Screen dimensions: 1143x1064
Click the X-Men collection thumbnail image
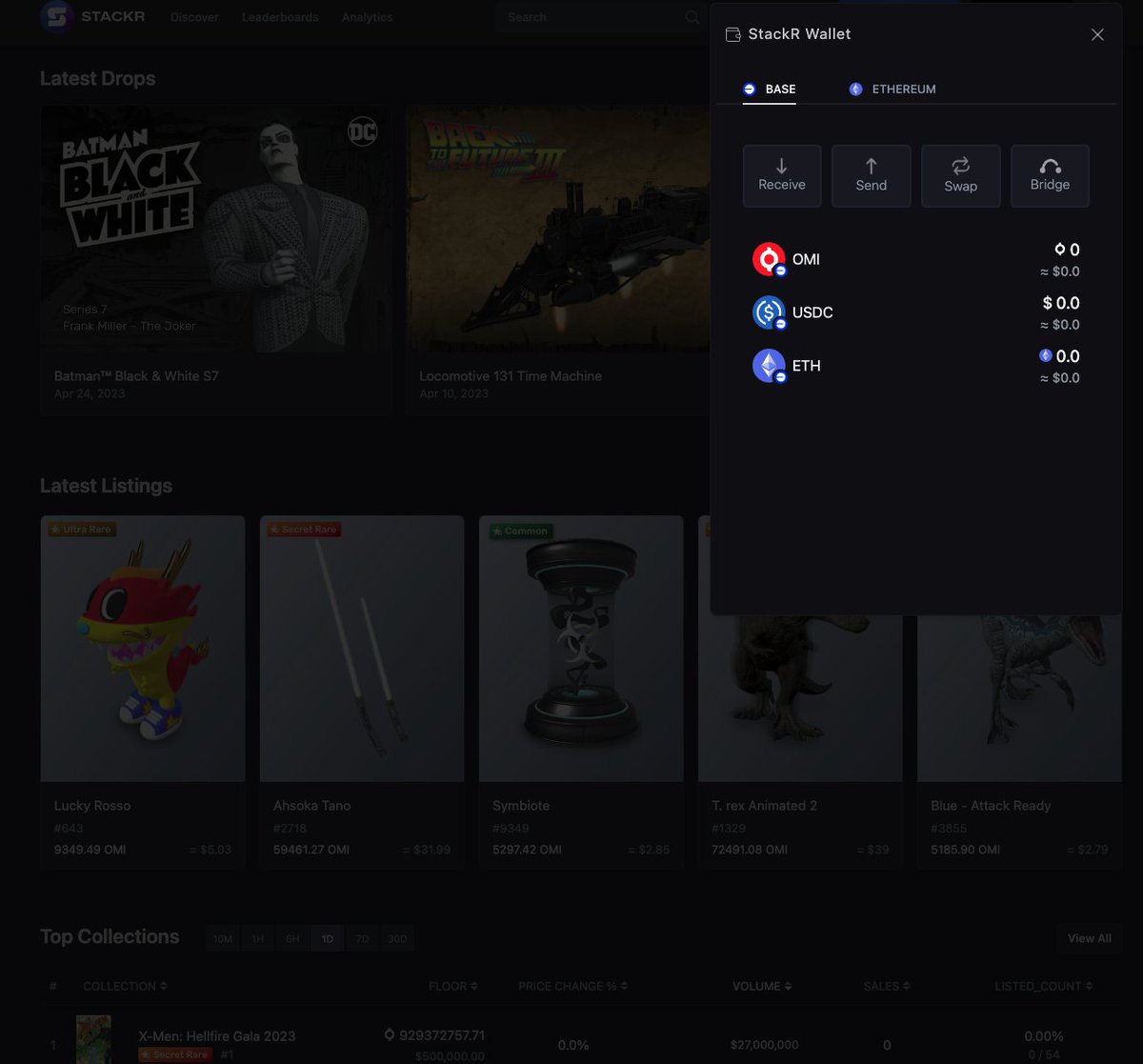click(93, 1039)
